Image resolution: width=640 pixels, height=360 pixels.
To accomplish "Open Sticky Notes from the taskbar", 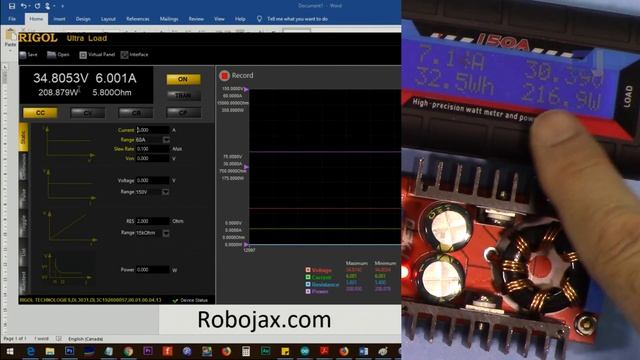I will point(285,351).
